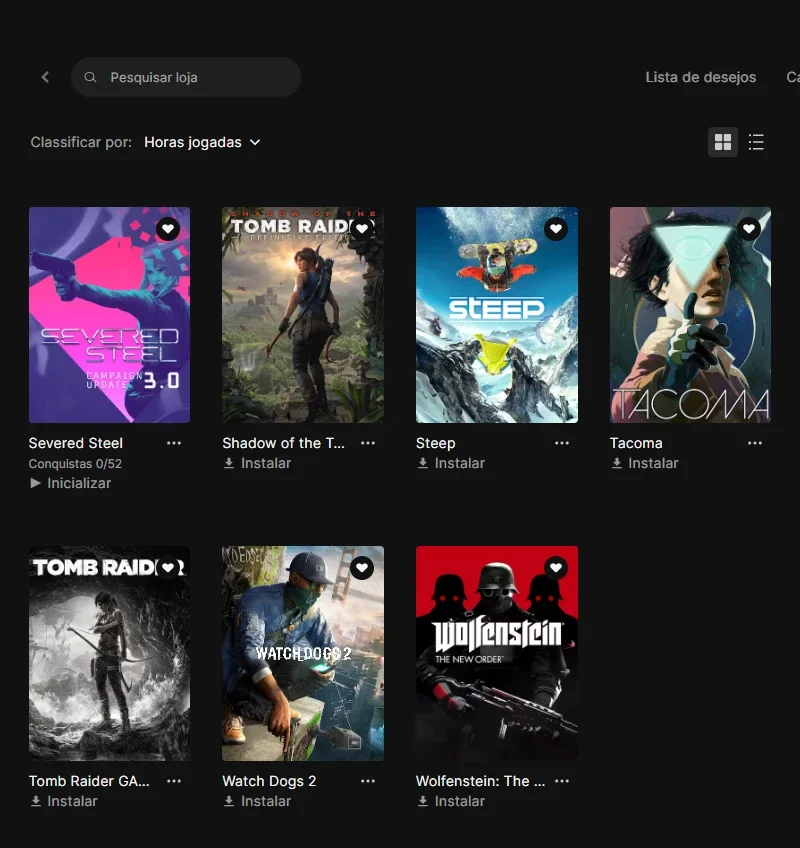Install Steep
800x848 pixels.
(x=451, y=463)
